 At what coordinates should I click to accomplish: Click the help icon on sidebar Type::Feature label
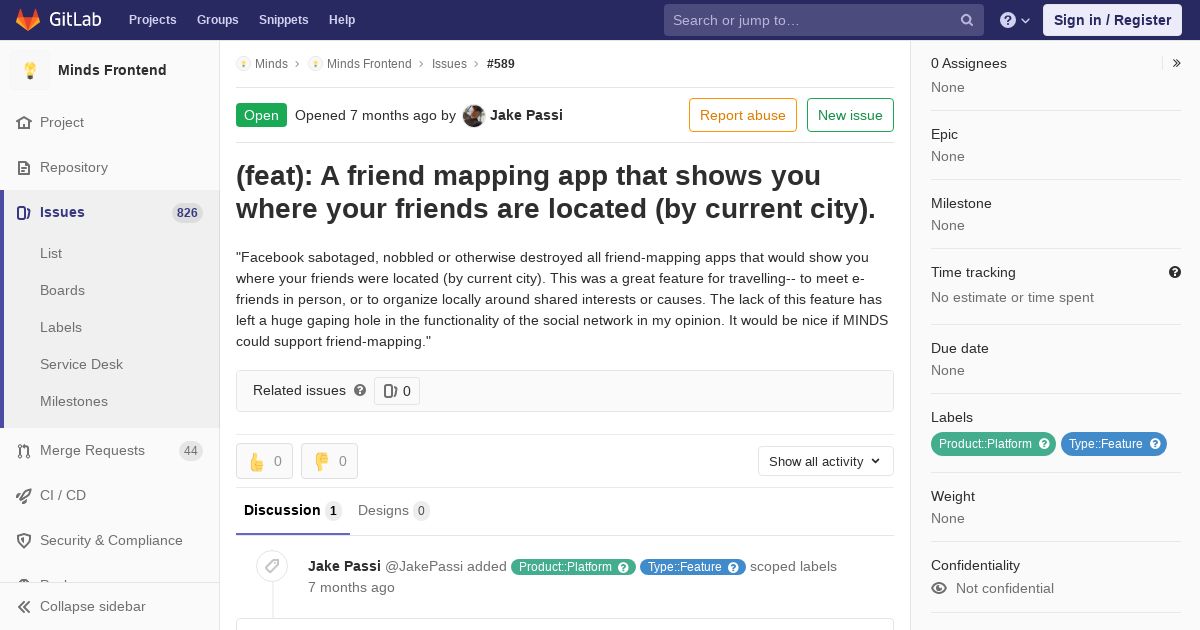pos(1155,444)
